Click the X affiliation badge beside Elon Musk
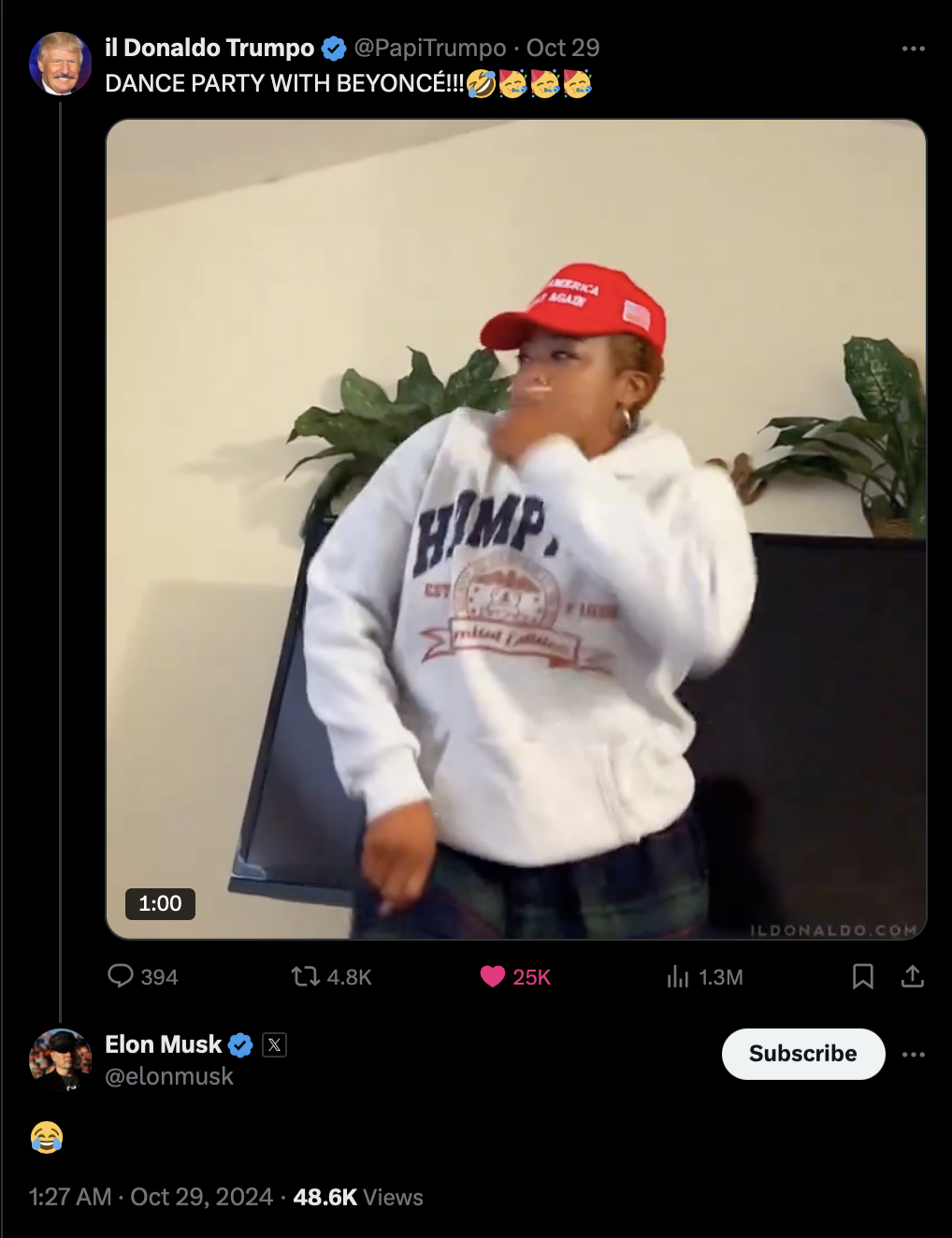The width and height of the screenshot is (952, 1238). tap(274, 1044)
